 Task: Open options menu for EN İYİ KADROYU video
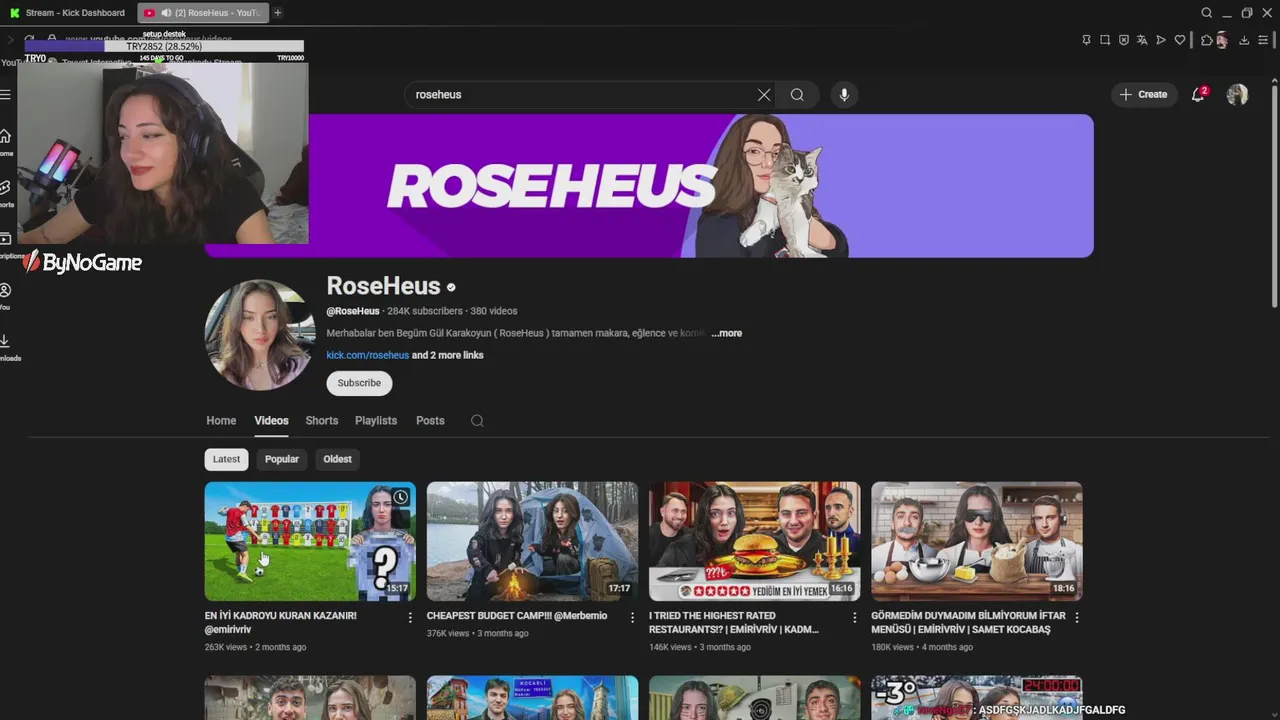[x=410, y=618]
